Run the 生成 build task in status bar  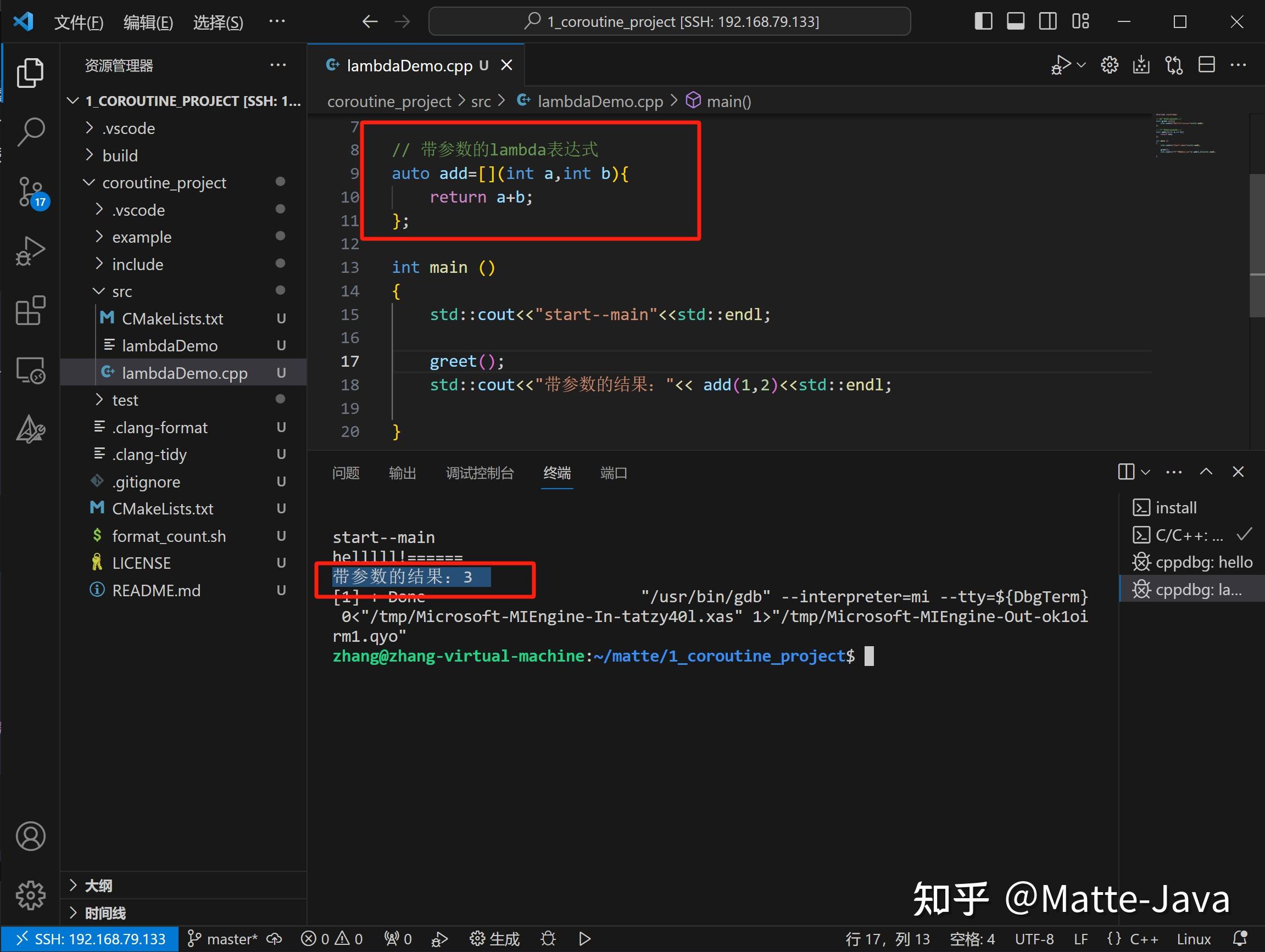tap(494, 938)
